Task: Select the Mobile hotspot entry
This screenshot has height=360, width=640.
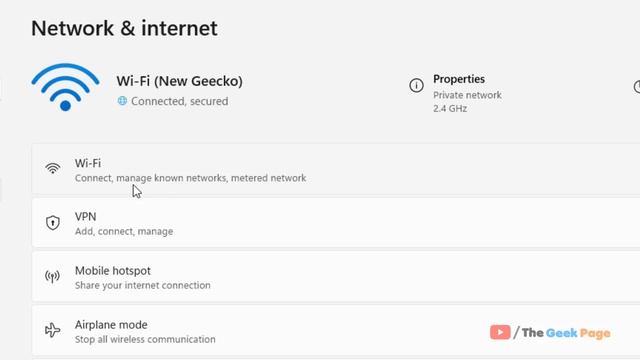Action: (336, 277)
